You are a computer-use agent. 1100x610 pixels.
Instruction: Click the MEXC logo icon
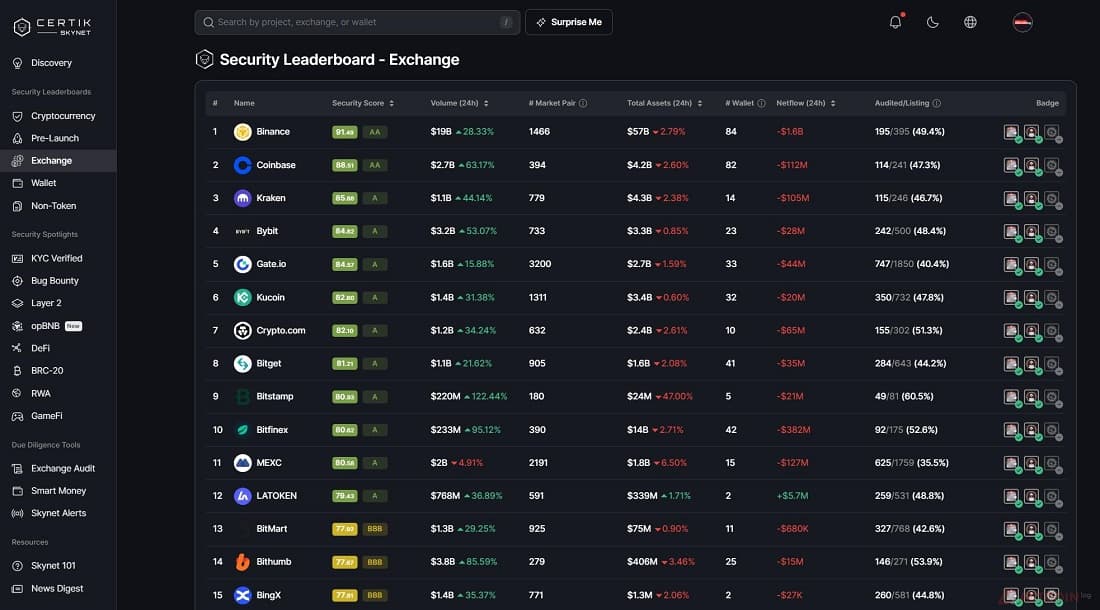click(x=243, y=463)
